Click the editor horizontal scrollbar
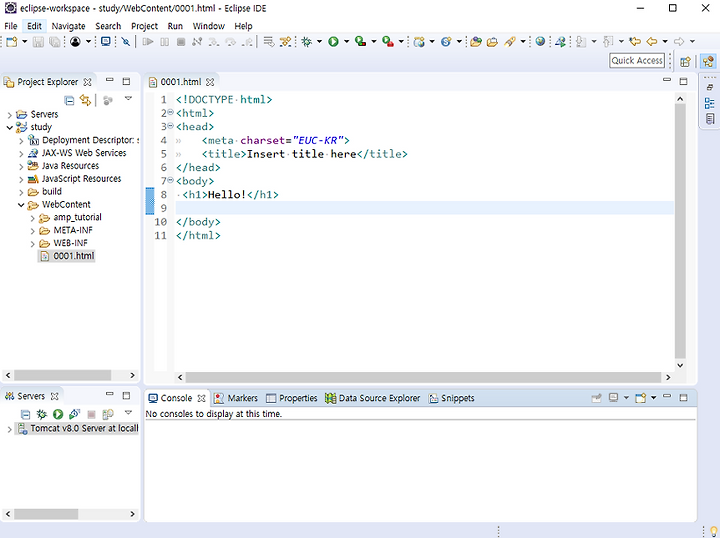The image size is (720, 538). coord(423,377)
